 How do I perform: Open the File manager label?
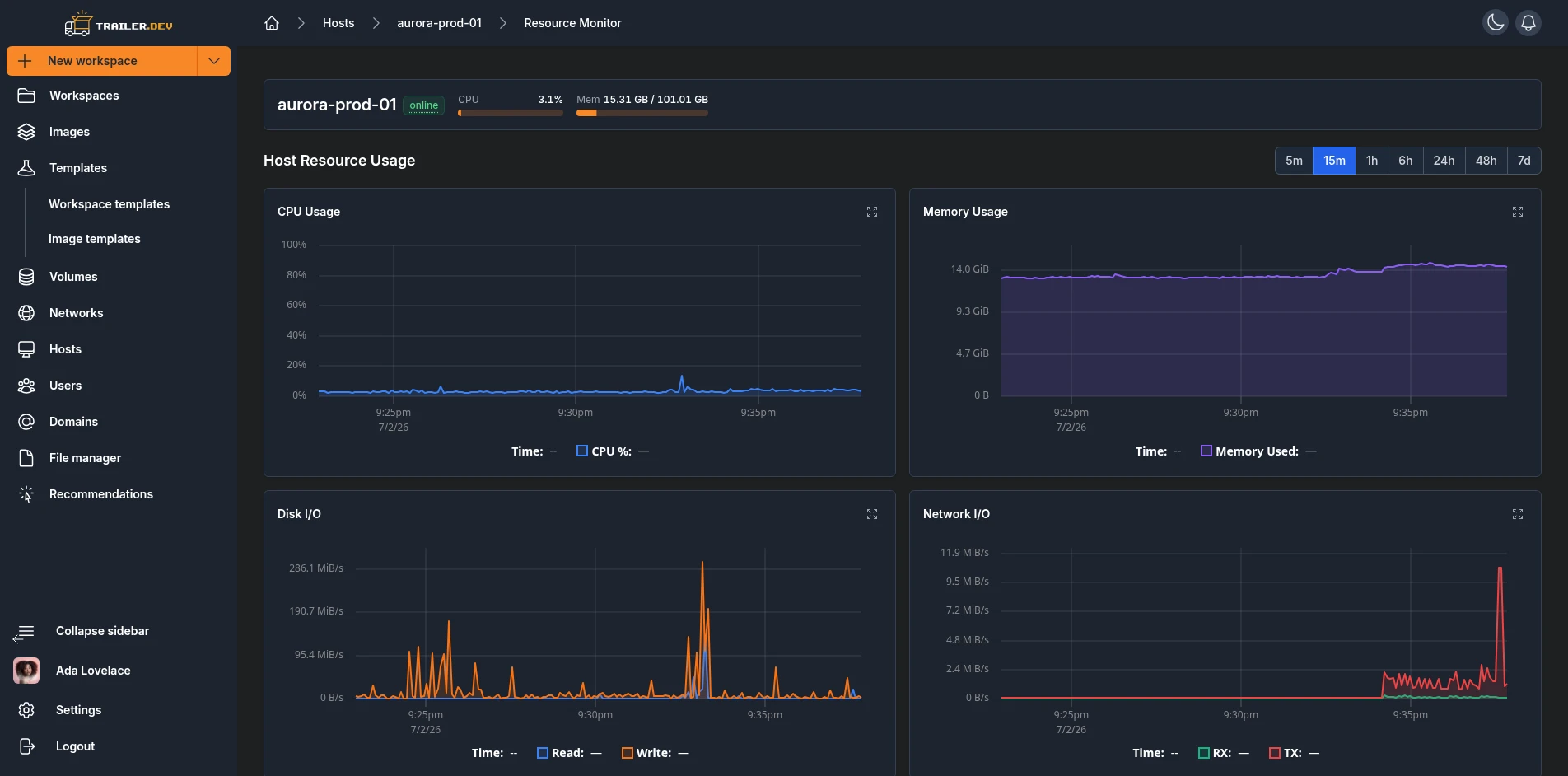coord(85,458)
